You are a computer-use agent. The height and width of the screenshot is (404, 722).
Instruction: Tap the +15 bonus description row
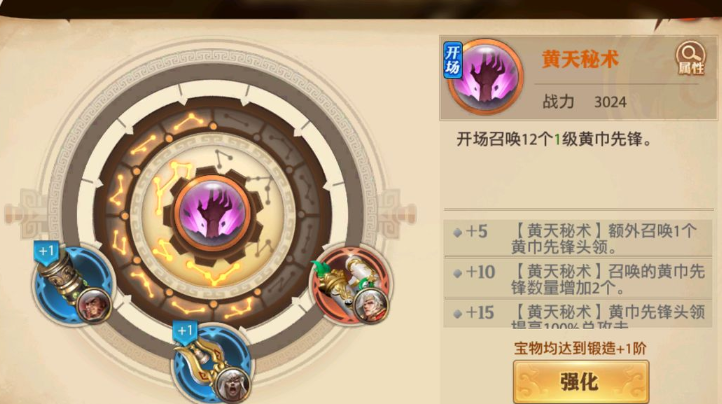pyautogui.click(x=578, y=313)
